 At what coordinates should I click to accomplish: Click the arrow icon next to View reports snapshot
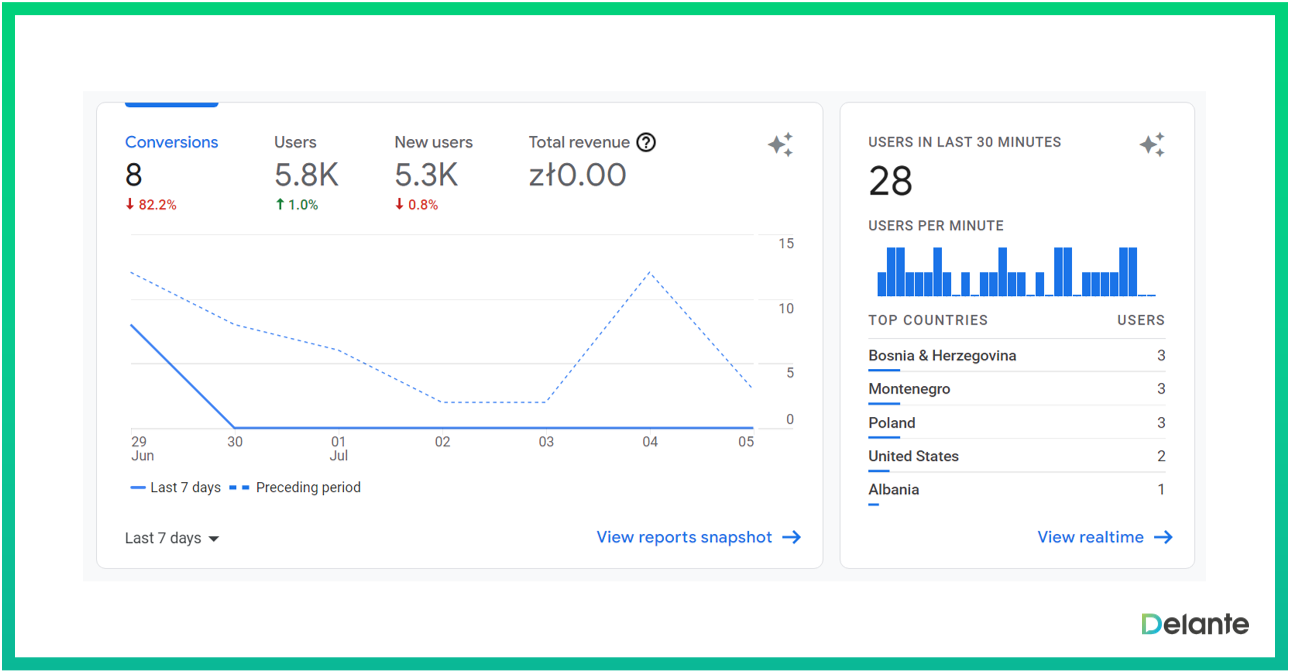click(x=792, y=537)
